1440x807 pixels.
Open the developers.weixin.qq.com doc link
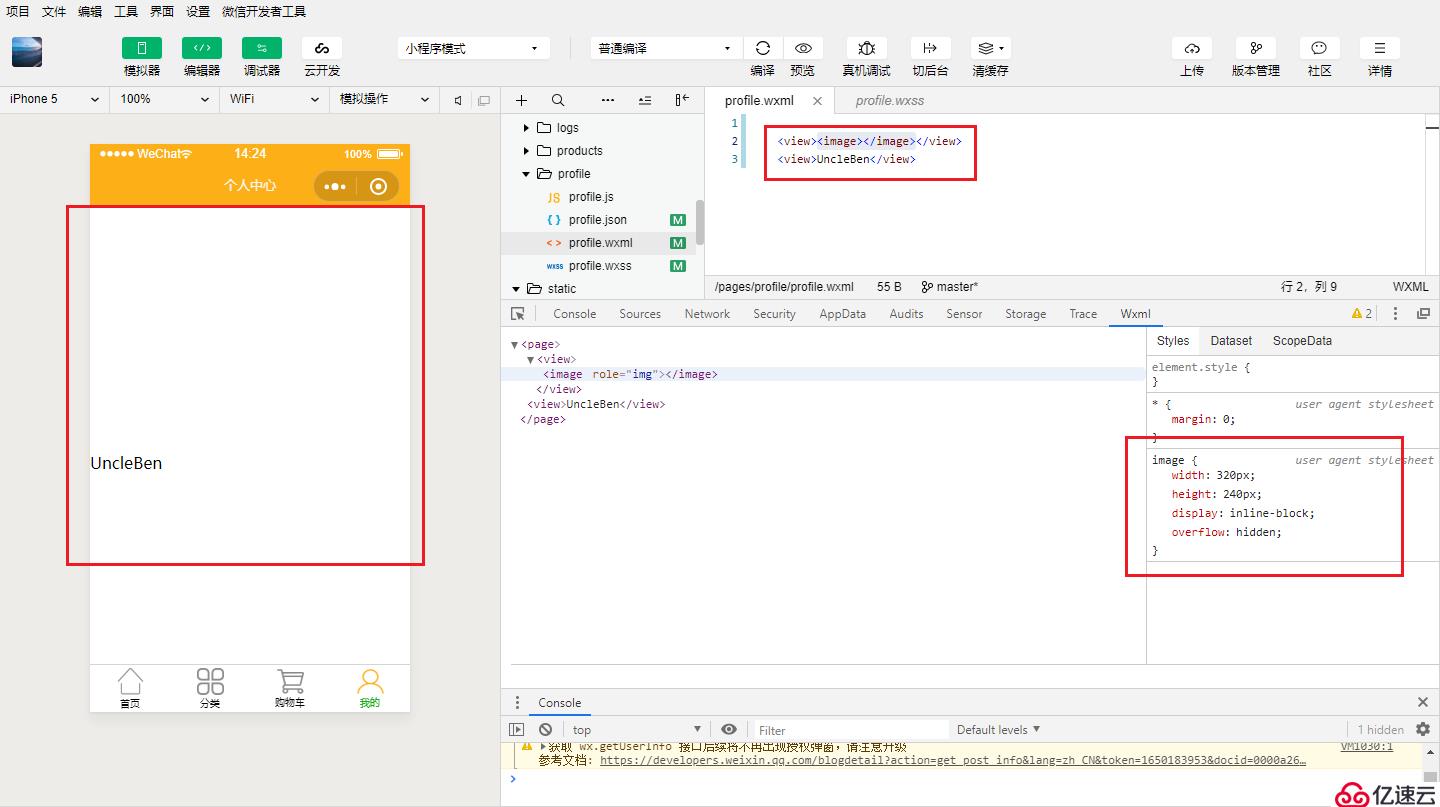(x=953, y=760)
